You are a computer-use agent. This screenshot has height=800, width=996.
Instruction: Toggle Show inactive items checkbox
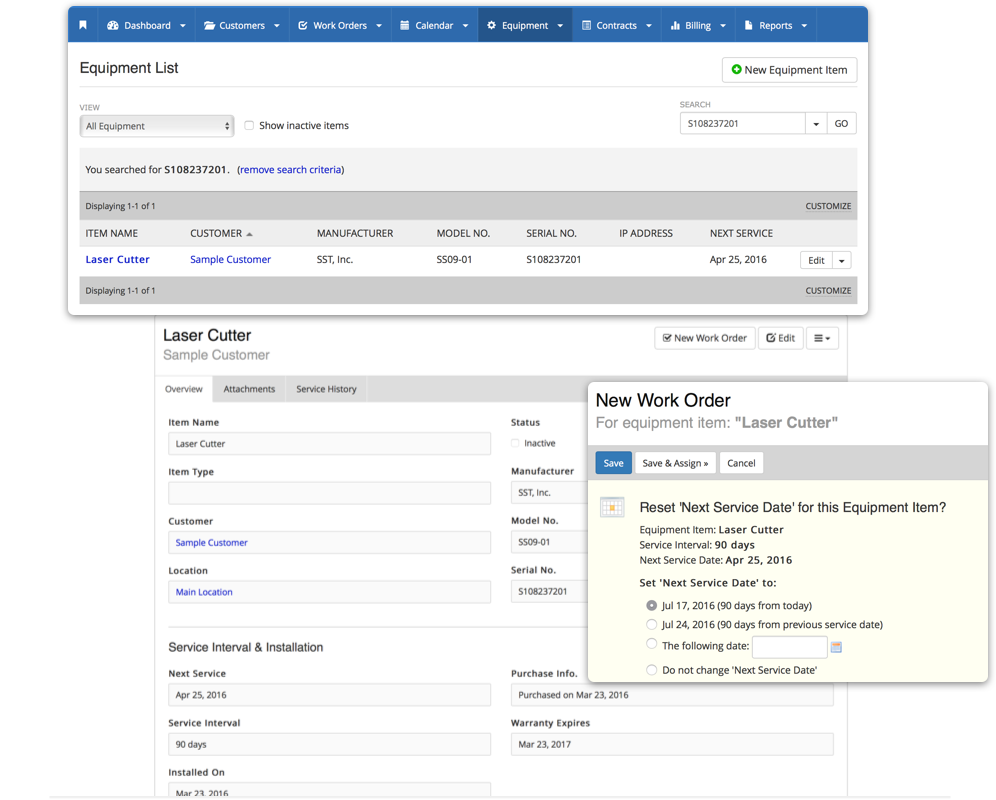pyautogui.click(x=249, y=125)
